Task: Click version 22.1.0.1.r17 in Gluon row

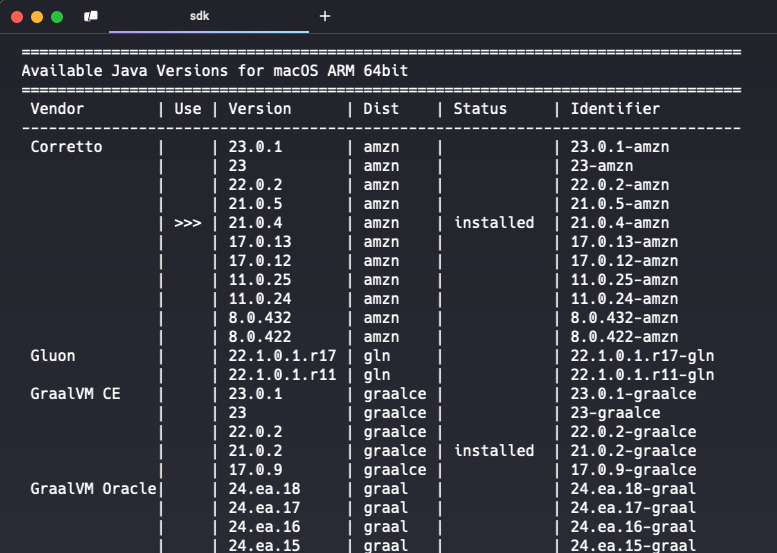Action: point(282,356)
